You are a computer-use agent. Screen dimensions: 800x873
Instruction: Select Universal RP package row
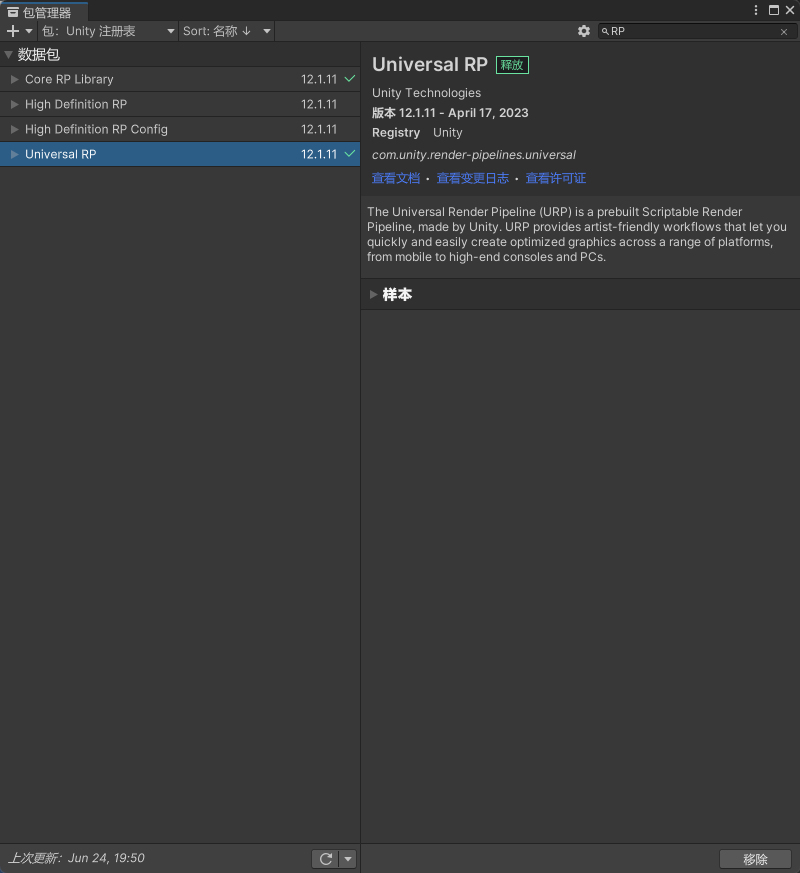[x=180, y=154]
